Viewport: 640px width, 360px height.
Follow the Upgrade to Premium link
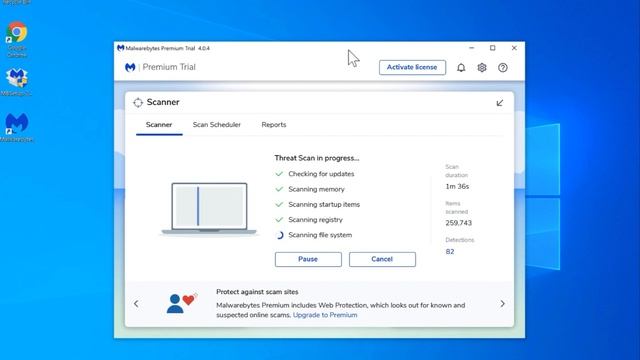pos(325,315)
